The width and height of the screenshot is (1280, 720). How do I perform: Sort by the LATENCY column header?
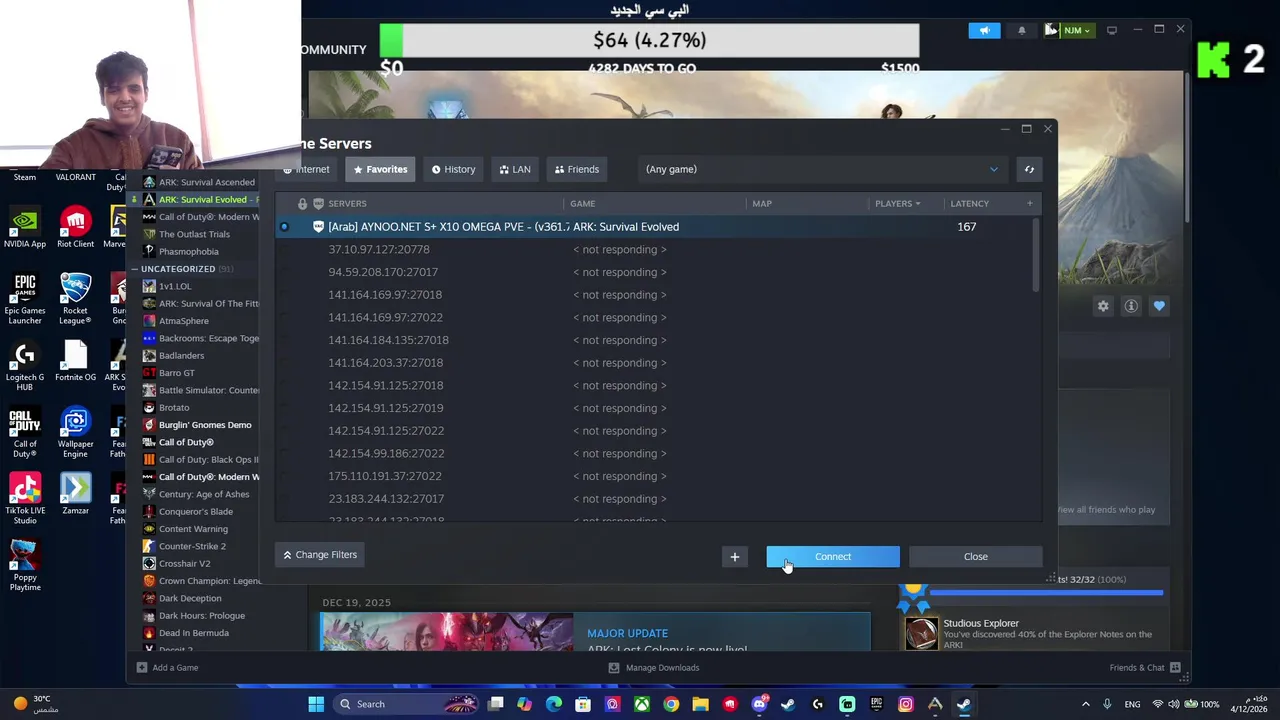(969, 203)
